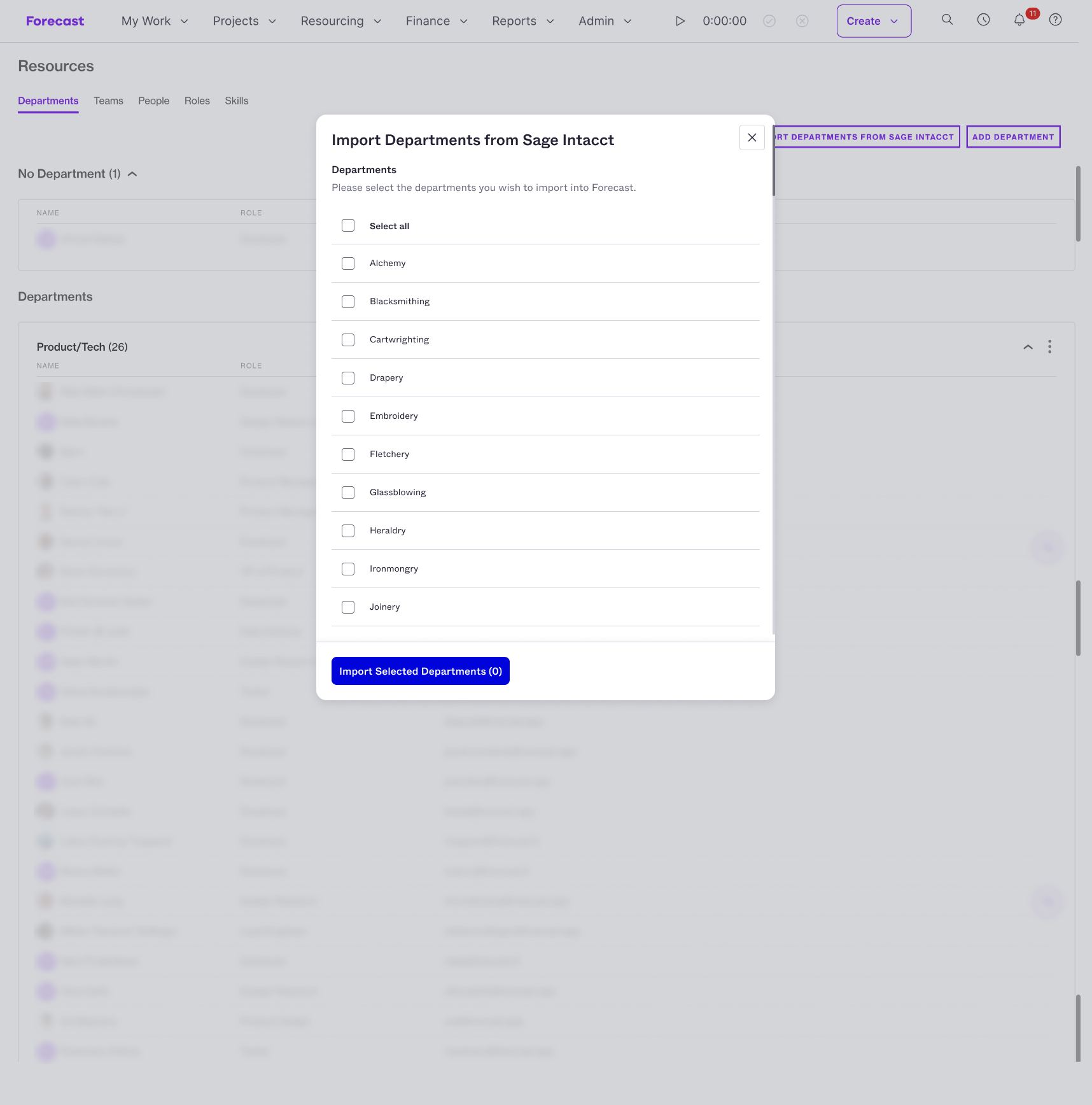Image resolution: width=1092 pixels, height=1105 pixels.
Task: Click the timer cancel icon
Action: click(x=802, y=21)
